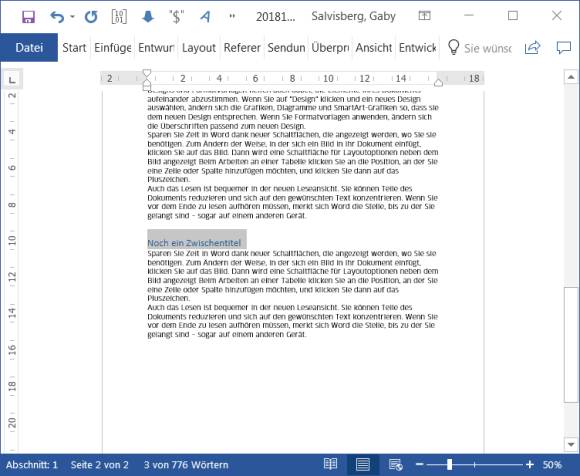The height and width of the screenshot is (476, 580).
Task: Click the "$" quick access icon
Action: pos(176,17)
